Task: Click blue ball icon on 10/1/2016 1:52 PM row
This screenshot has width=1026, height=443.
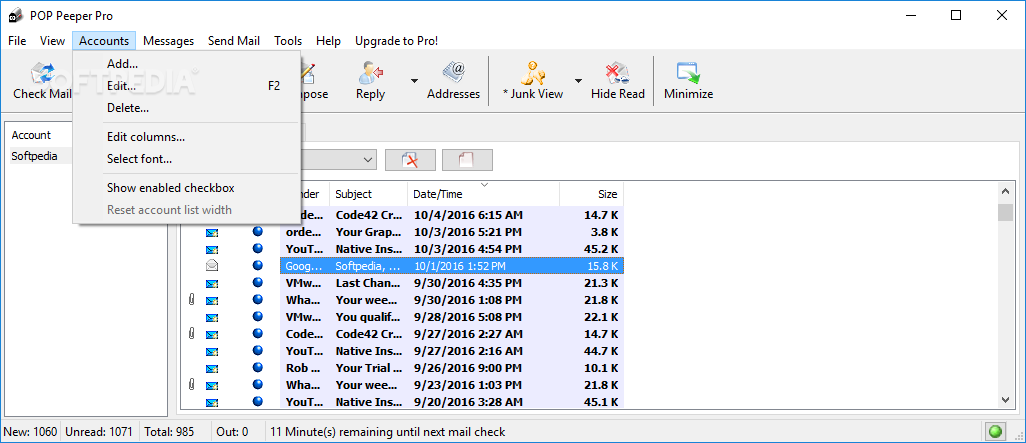Action: point(258,265)
